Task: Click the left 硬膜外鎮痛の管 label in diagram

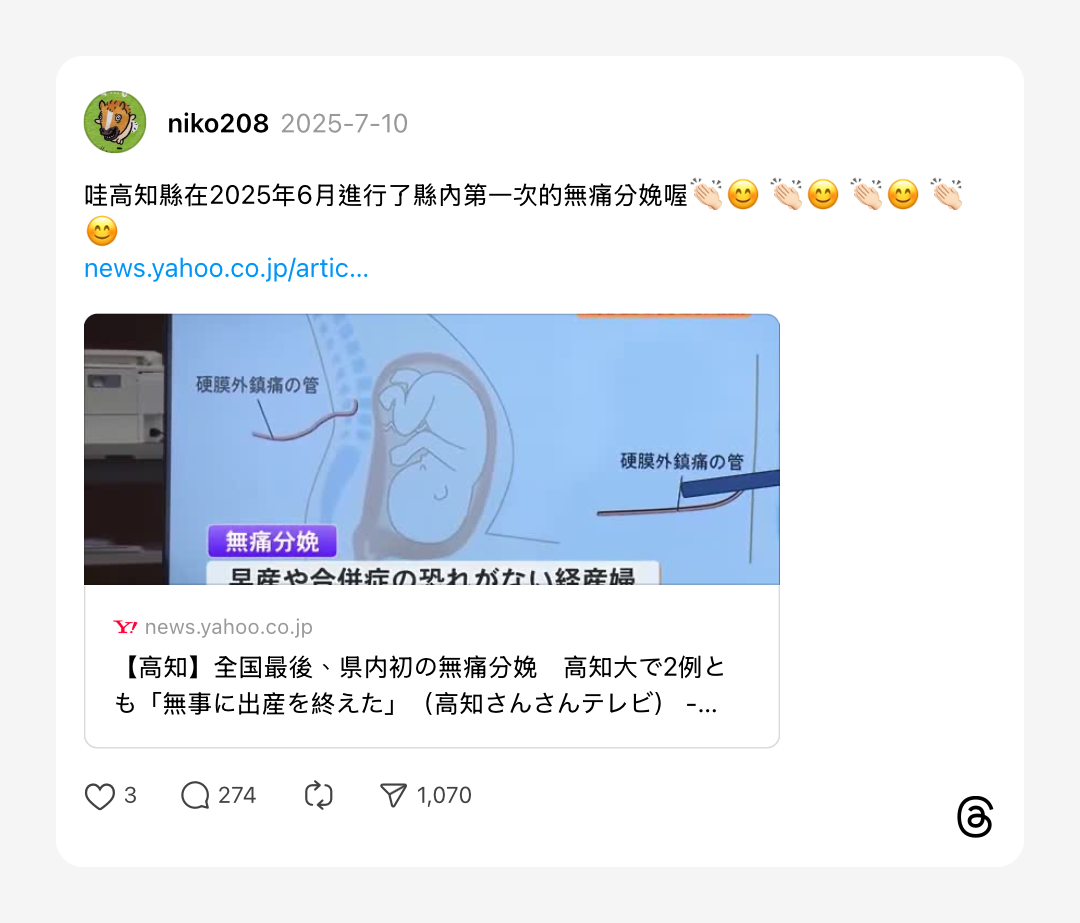Action: (257, 384)
